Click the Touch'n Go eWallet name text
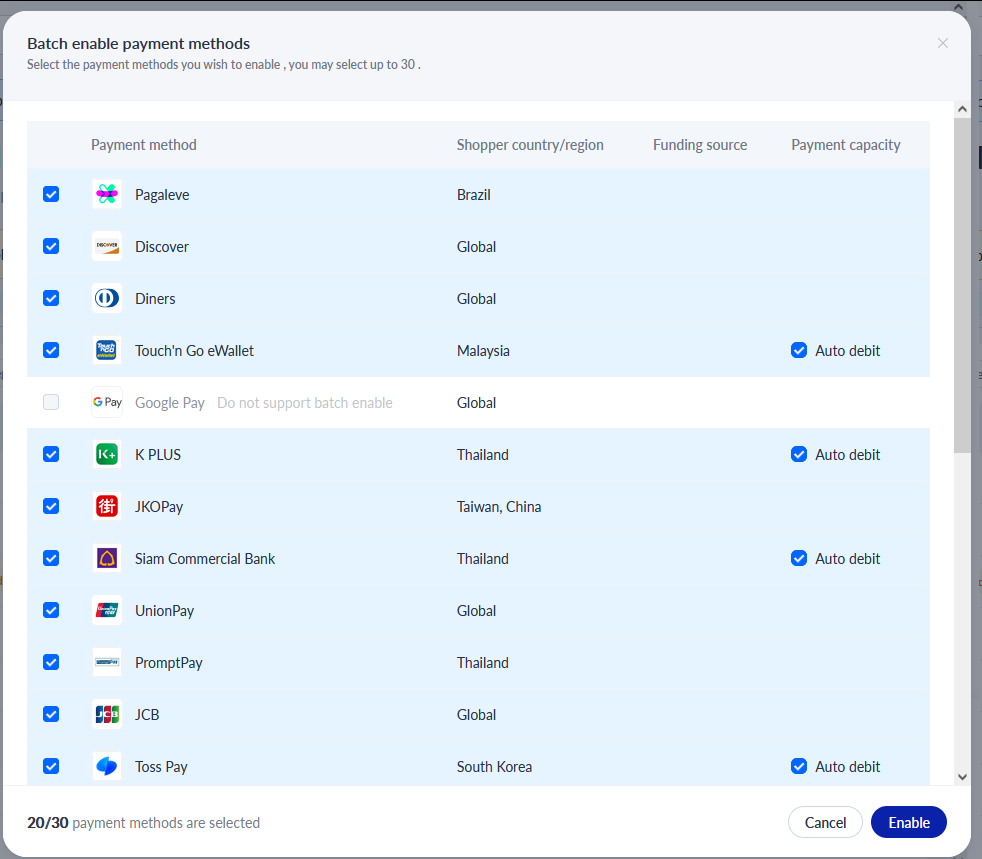982x859 pixels. (x=194, y=351)
